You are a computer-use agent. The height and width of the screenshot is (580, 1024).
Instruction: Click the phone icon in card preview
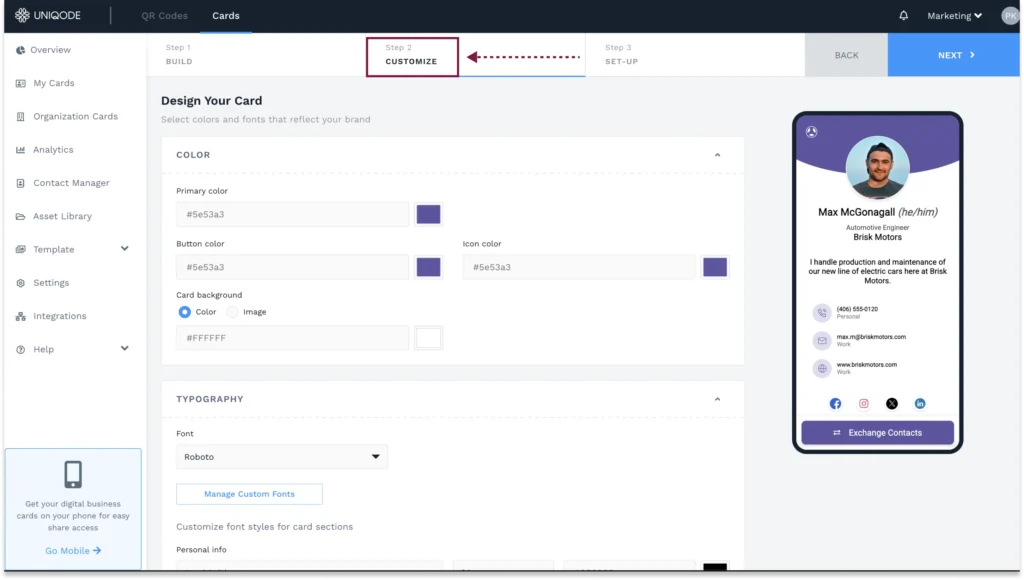[x=822, y=313]
